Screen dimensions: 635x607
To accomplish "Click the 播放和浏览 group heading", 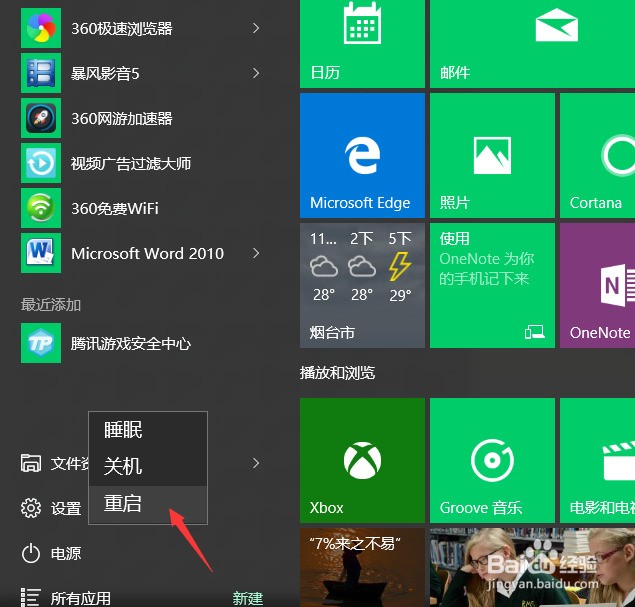I will pyautogui.click(x=337, y=373).
